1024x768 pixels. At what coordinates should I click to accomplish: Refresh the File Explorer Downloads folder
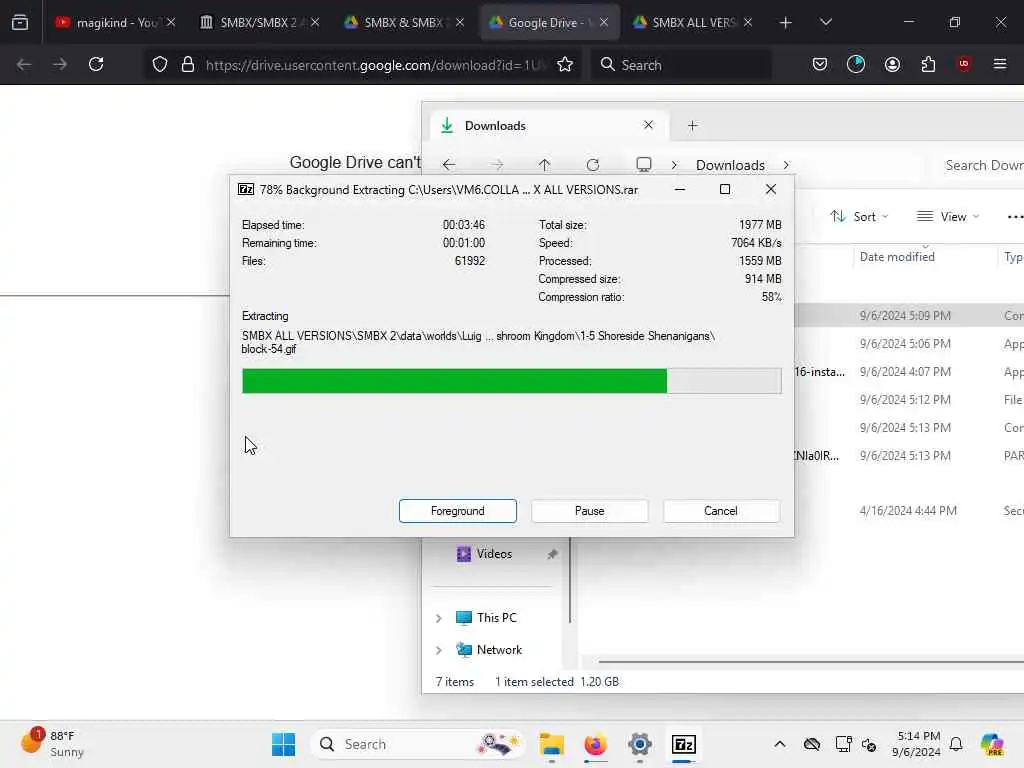(592, 165)
